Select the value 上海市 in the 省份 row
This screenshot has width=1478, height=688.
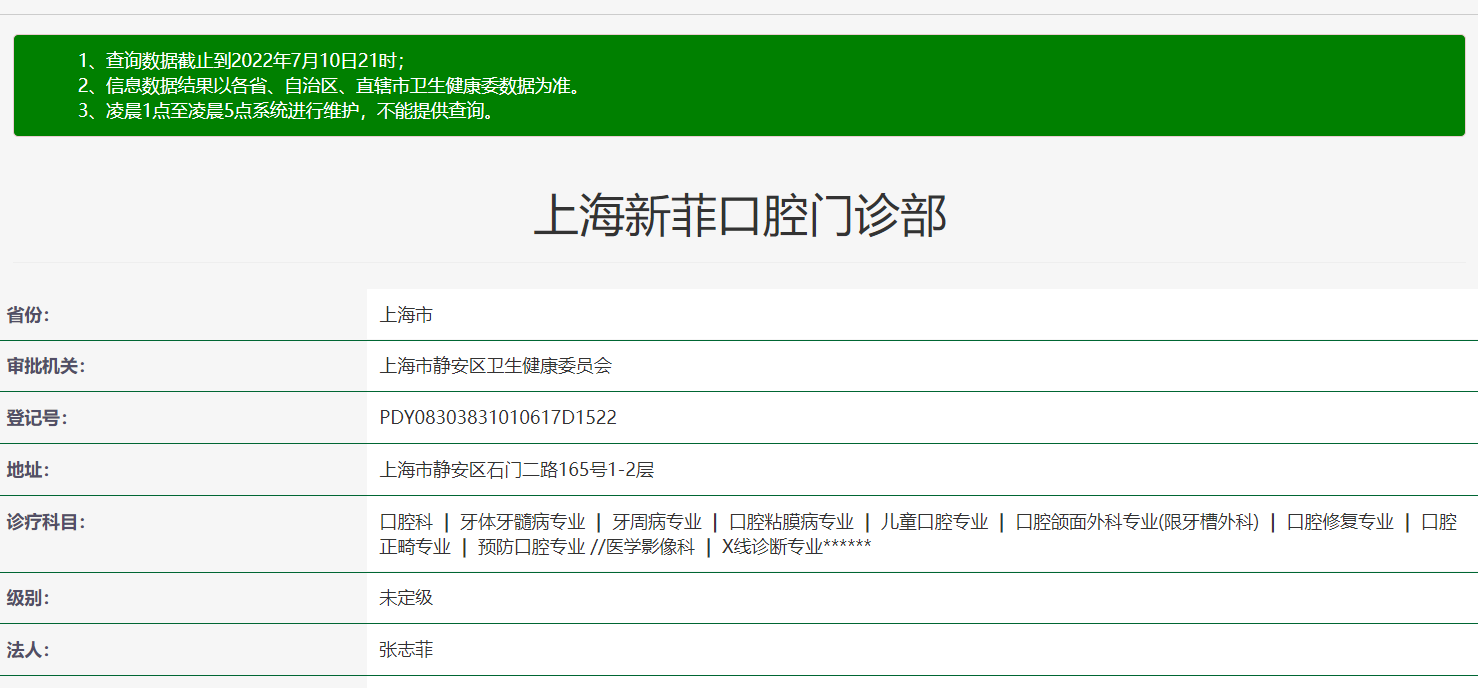(406, 315)
